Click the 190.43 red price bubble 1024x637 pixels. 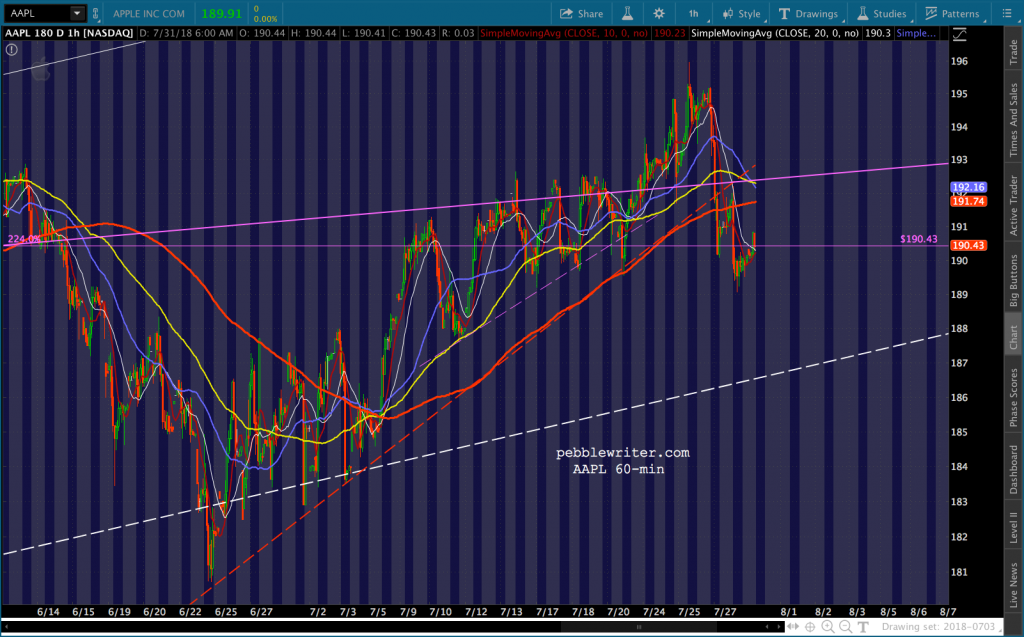(968, 246)
